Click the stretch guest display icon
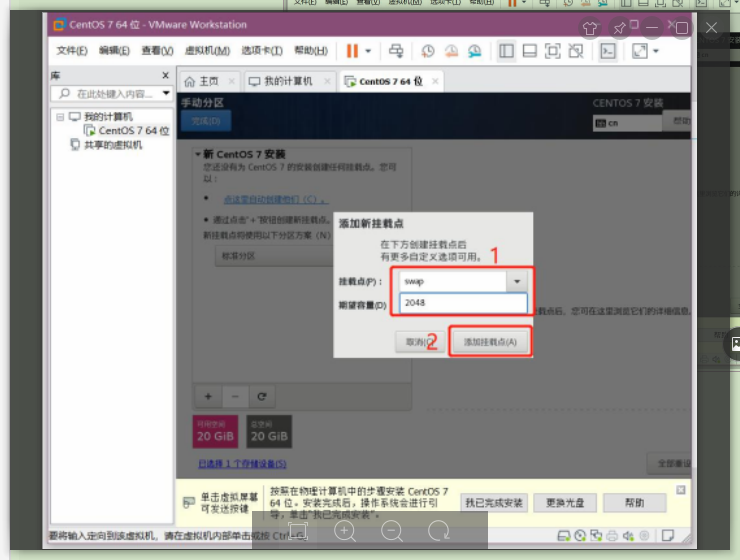Image resolution: width=740 pixels, height=560 pixels. [x=639, y=51]
